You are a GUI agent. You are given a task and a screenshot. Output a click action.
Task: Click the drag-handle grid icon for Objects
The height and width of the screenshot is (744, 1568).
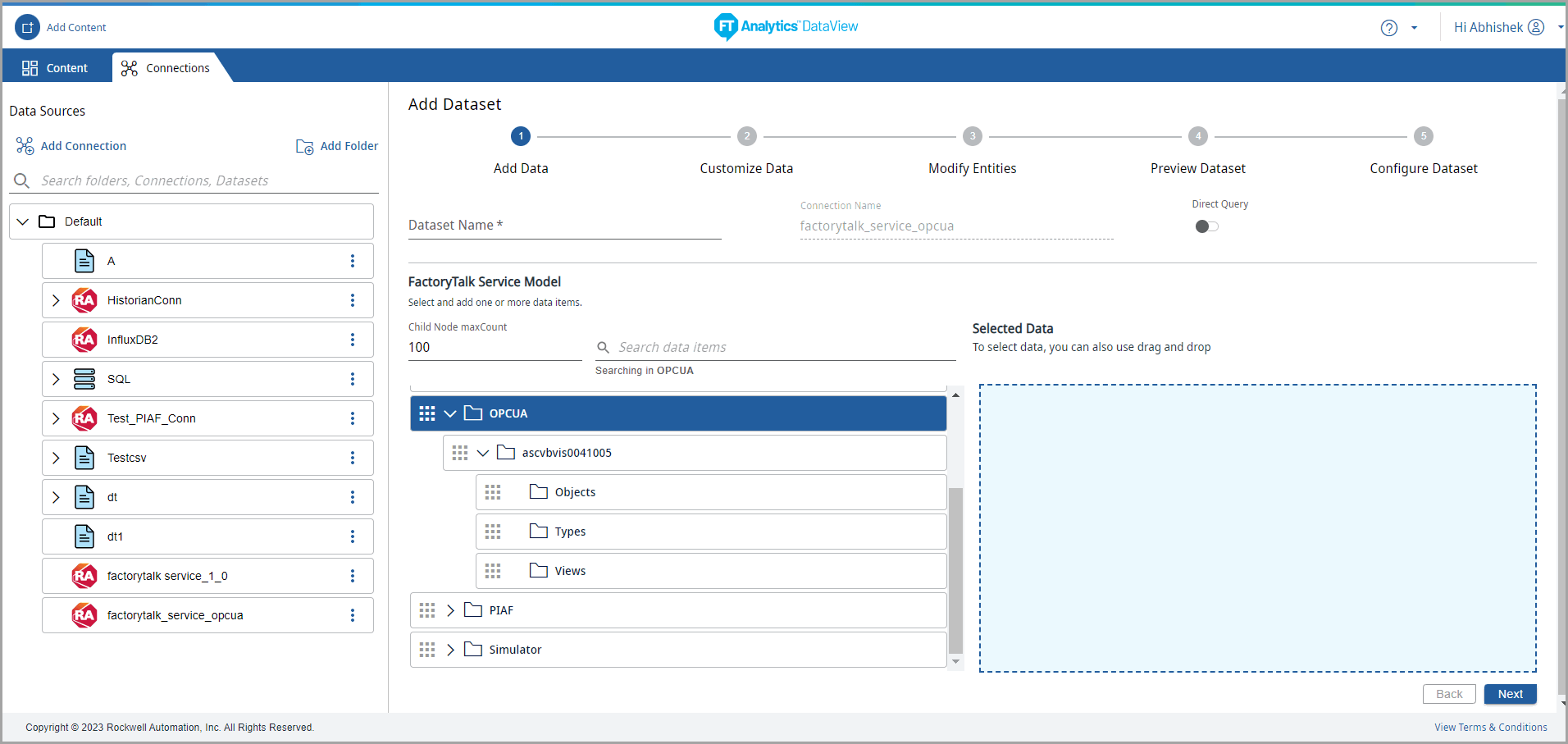pos(493,492)
